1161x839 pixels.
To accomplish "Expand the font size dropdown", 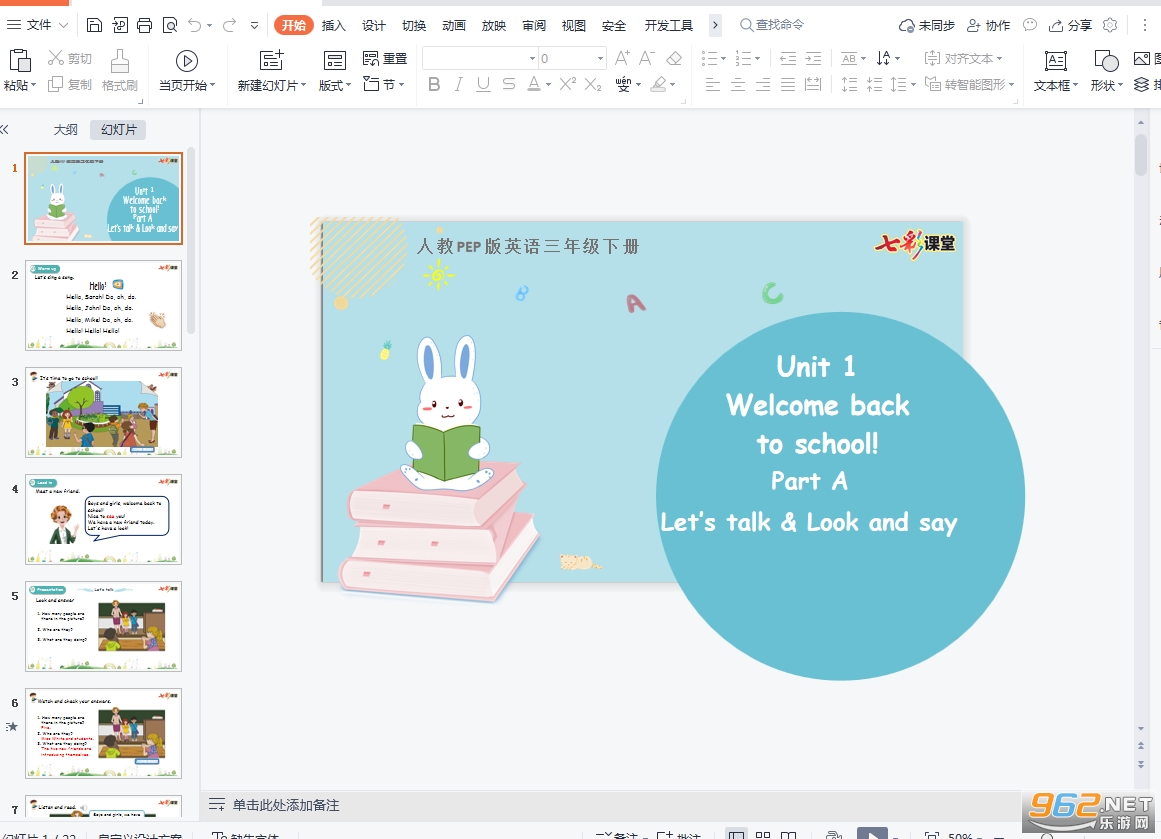I will coord(600,58).
